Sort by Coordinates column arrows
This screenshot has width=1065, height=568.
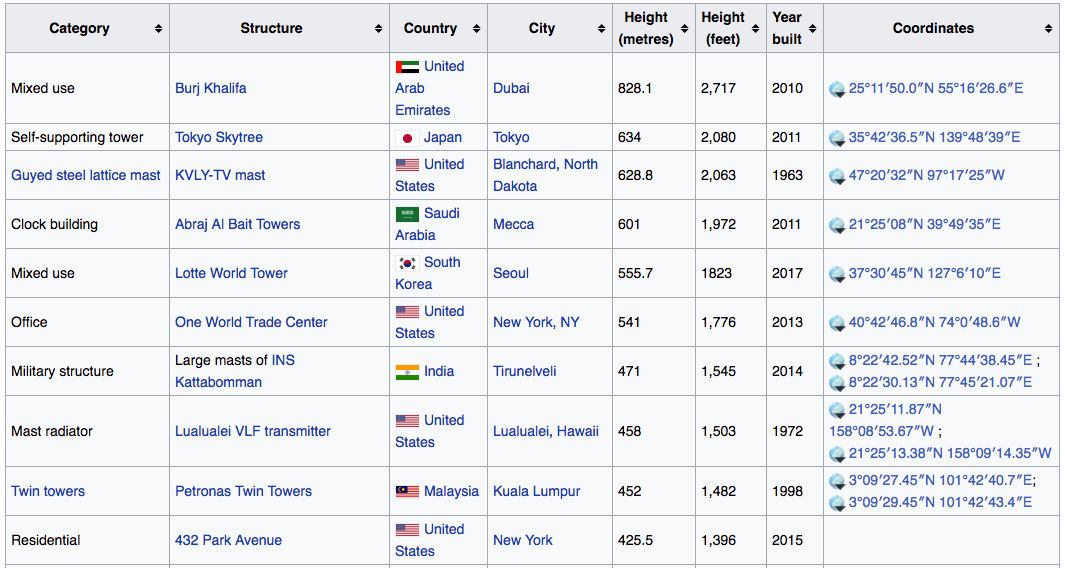[x=1048, y=29]
